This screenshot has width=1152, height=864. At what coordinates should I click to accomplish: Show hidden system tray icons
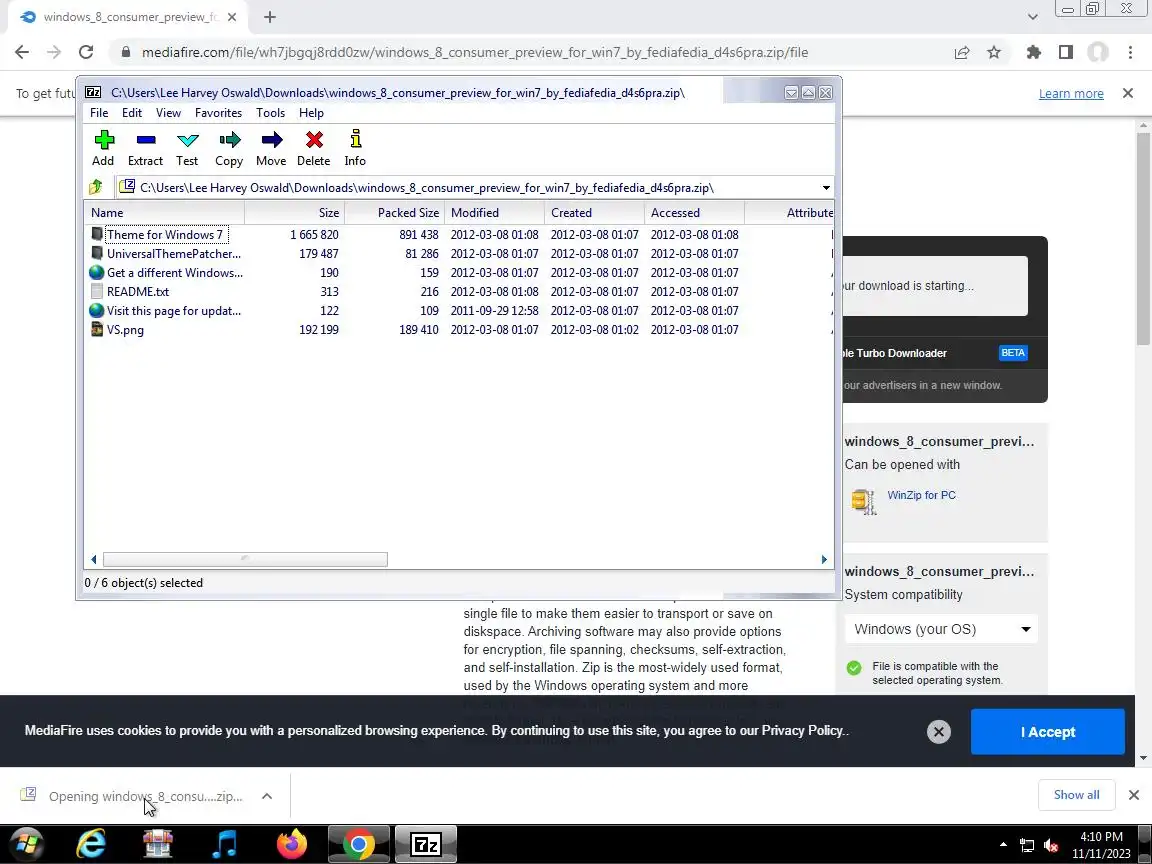pos(1003,845)
